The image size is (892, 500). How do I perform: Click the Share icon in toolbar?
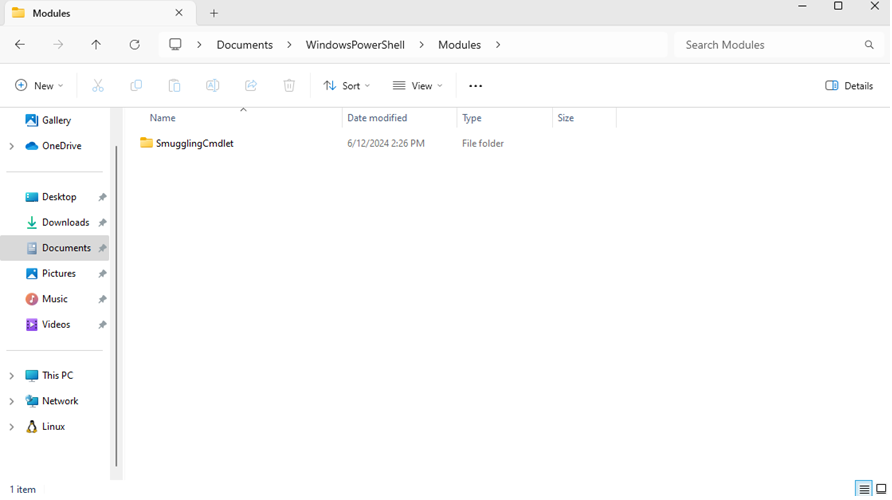(251, 86)
